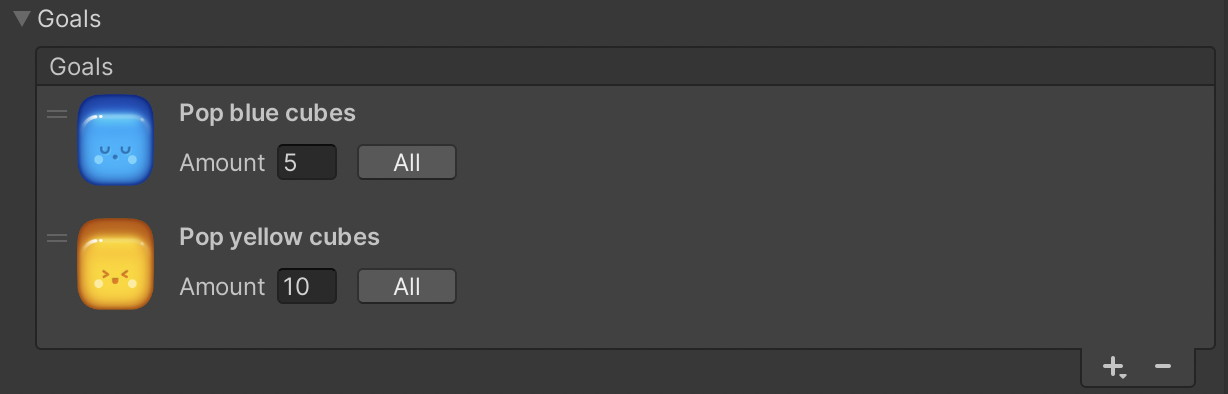Focus the Amount field showing 10
1228x394 pixels.
[x=307, y=286]
